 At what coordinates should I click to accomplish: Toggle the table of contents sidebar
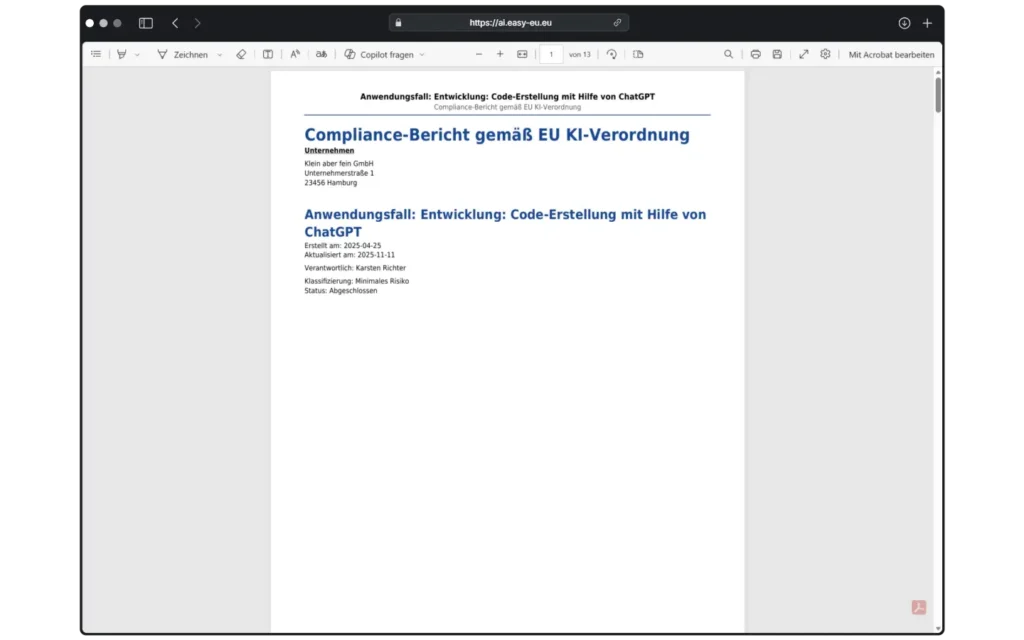click(96, 54)
